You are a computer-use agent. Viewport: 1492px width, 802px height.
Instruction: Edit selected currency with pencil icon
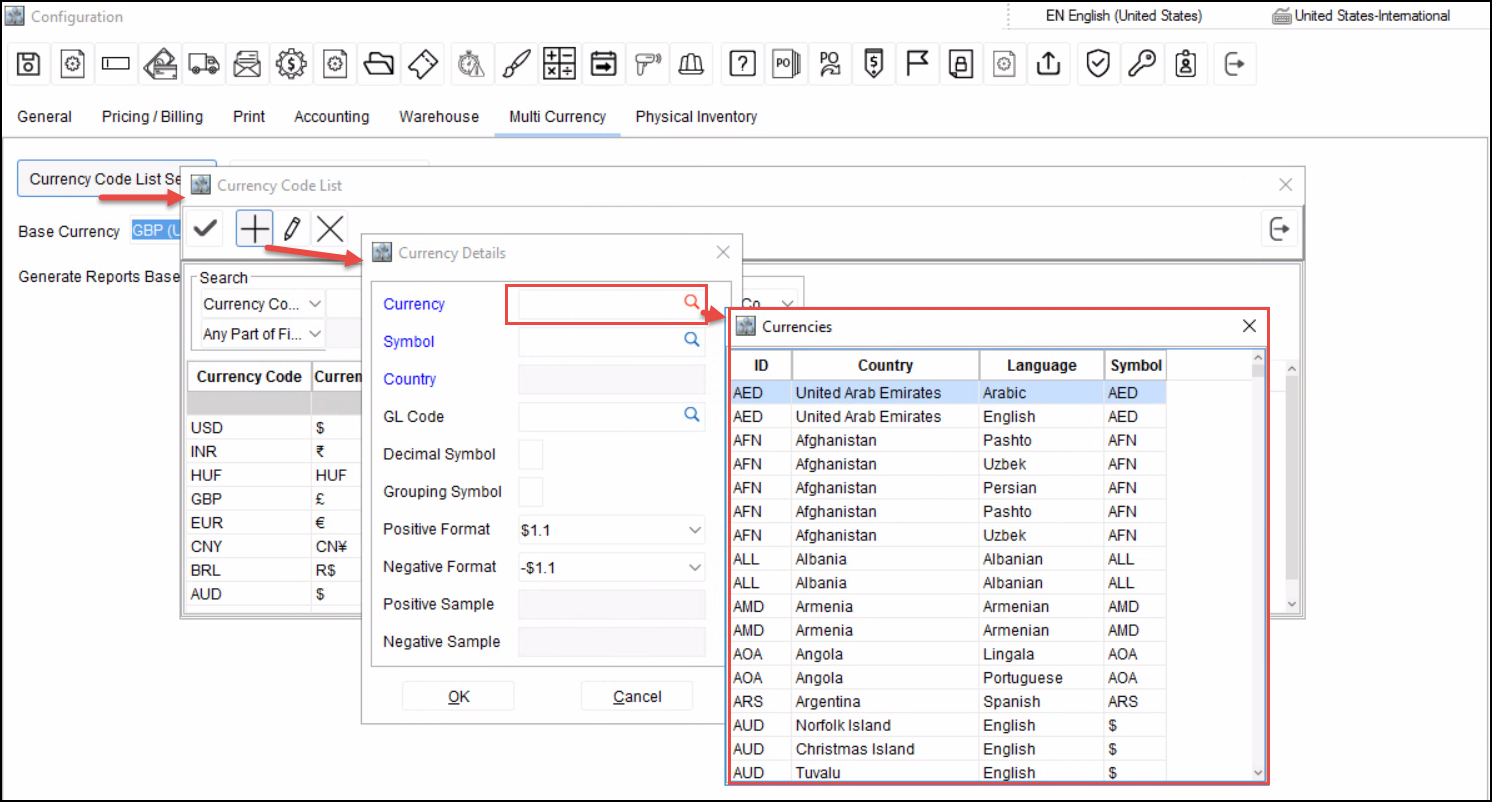[292, 229]
